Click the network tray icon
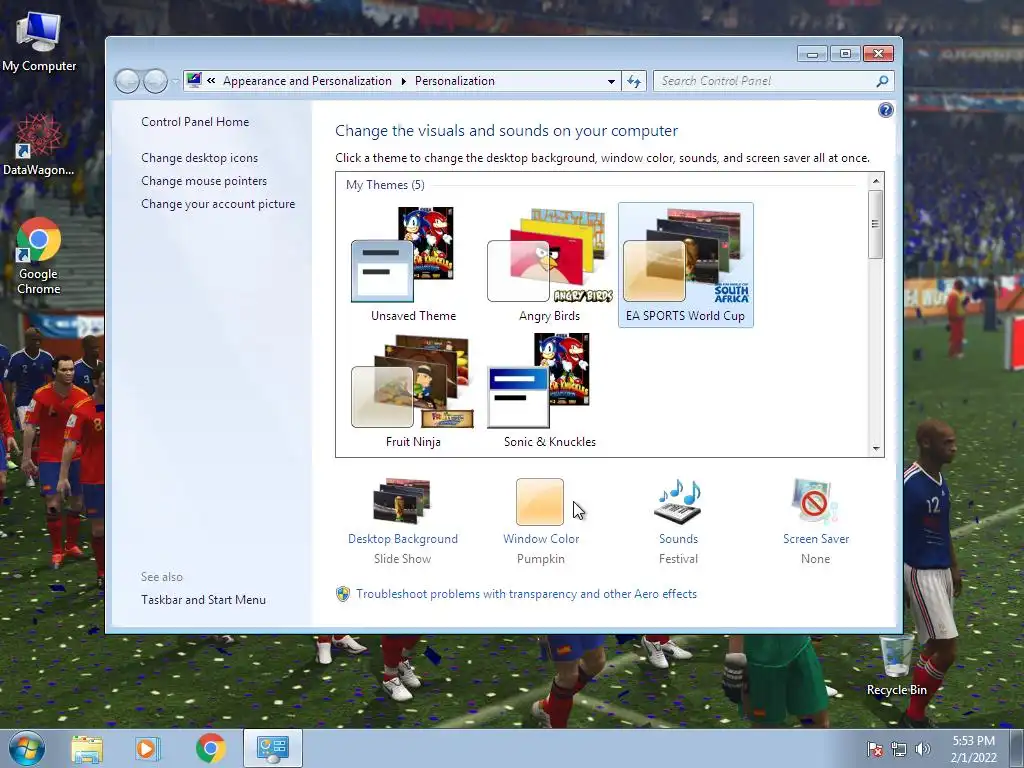The width and height of the screenshot is (1024, 768). (899, 749)
